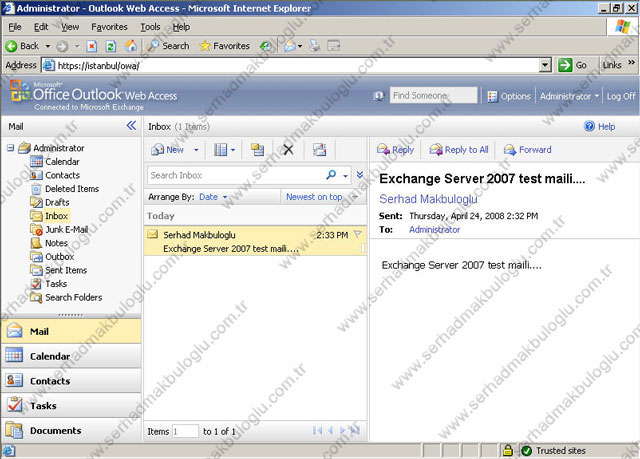The image size is (640, 459).
Task: Switch to the bottom Calendar module
Action: click(71, 356)
